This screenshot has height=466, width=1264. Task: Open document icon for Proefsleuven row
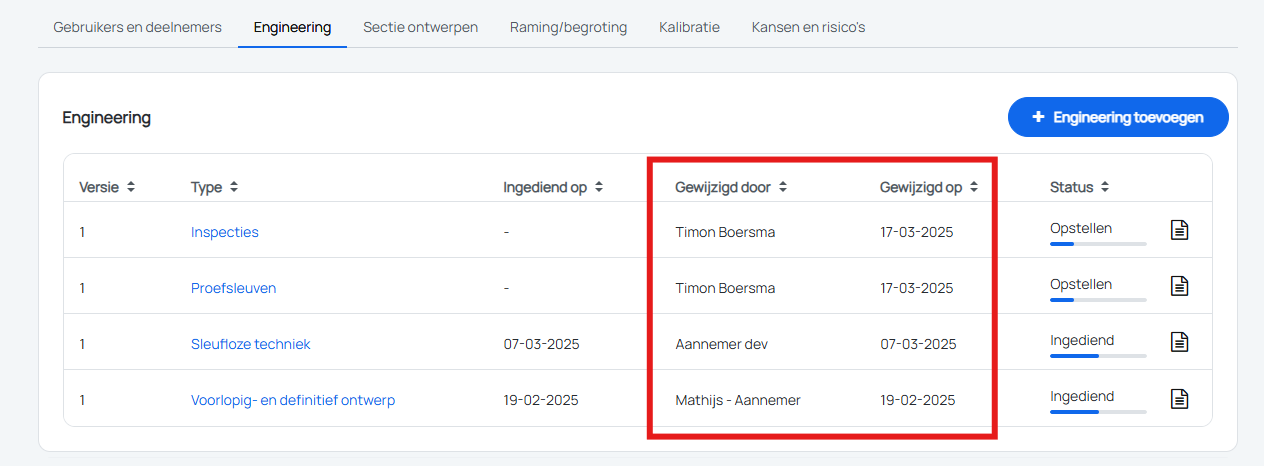click(x=1180, y=286)
